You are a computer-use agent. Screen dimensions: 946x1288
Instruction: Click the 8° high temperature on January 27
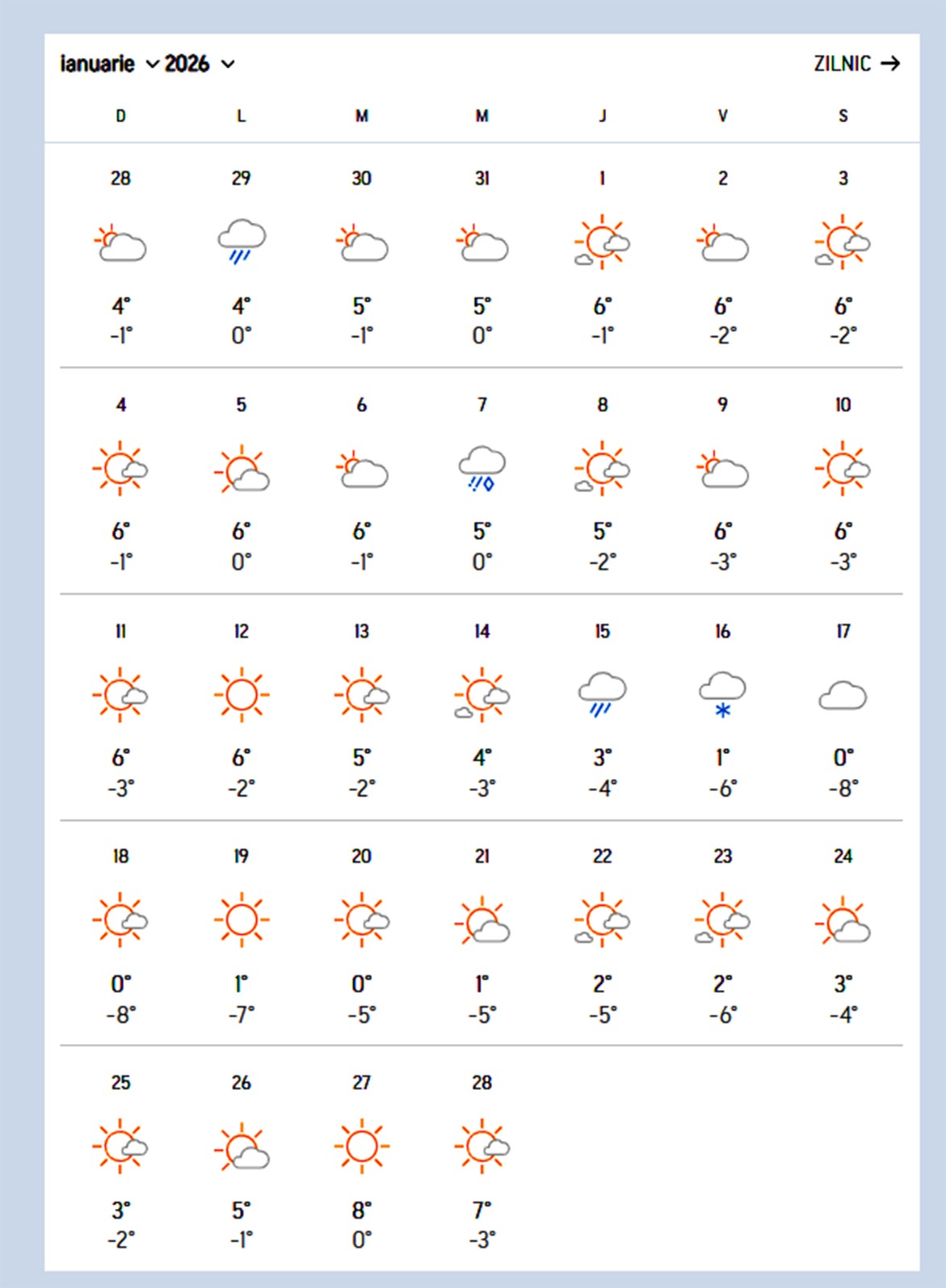361,1210
